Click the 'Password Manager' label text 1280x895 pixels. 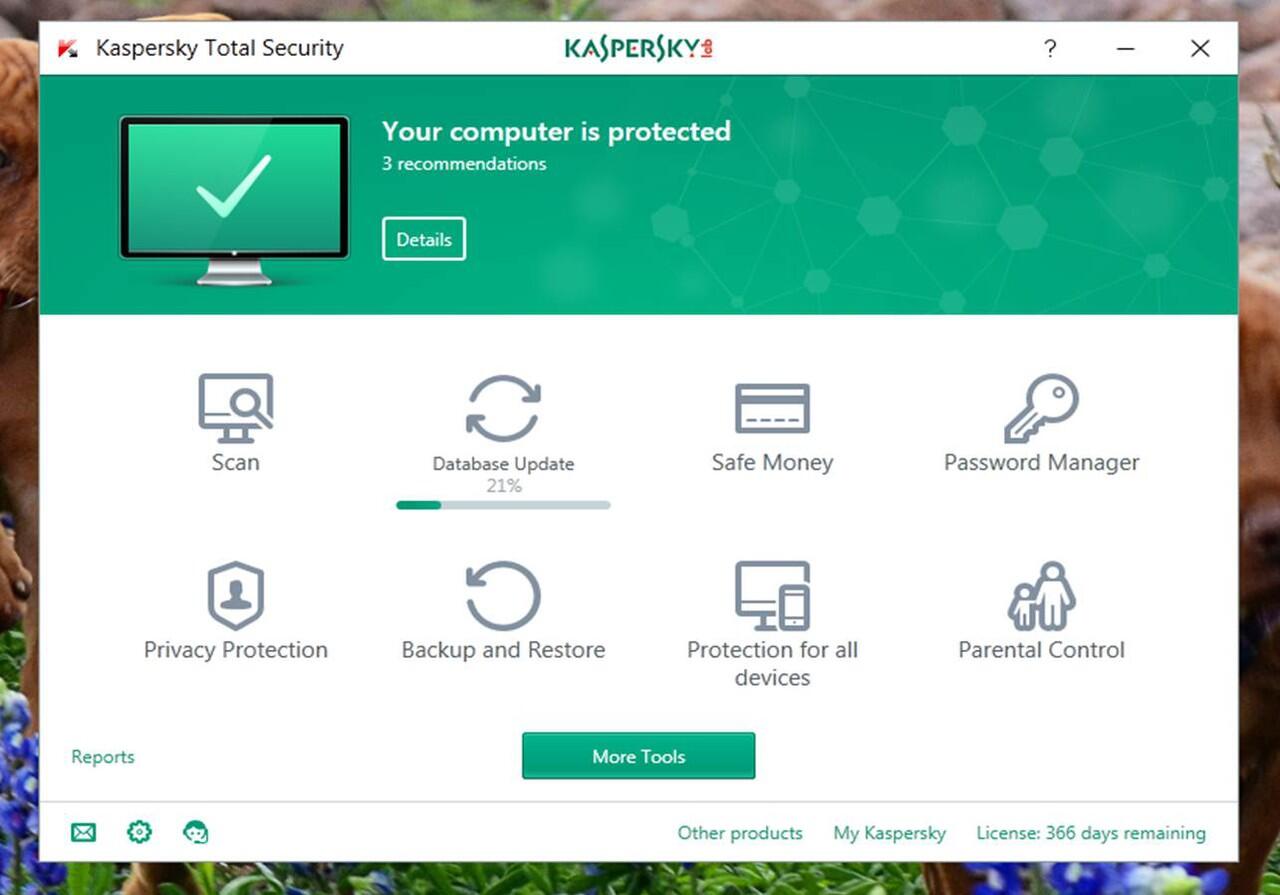point(1041,462)
